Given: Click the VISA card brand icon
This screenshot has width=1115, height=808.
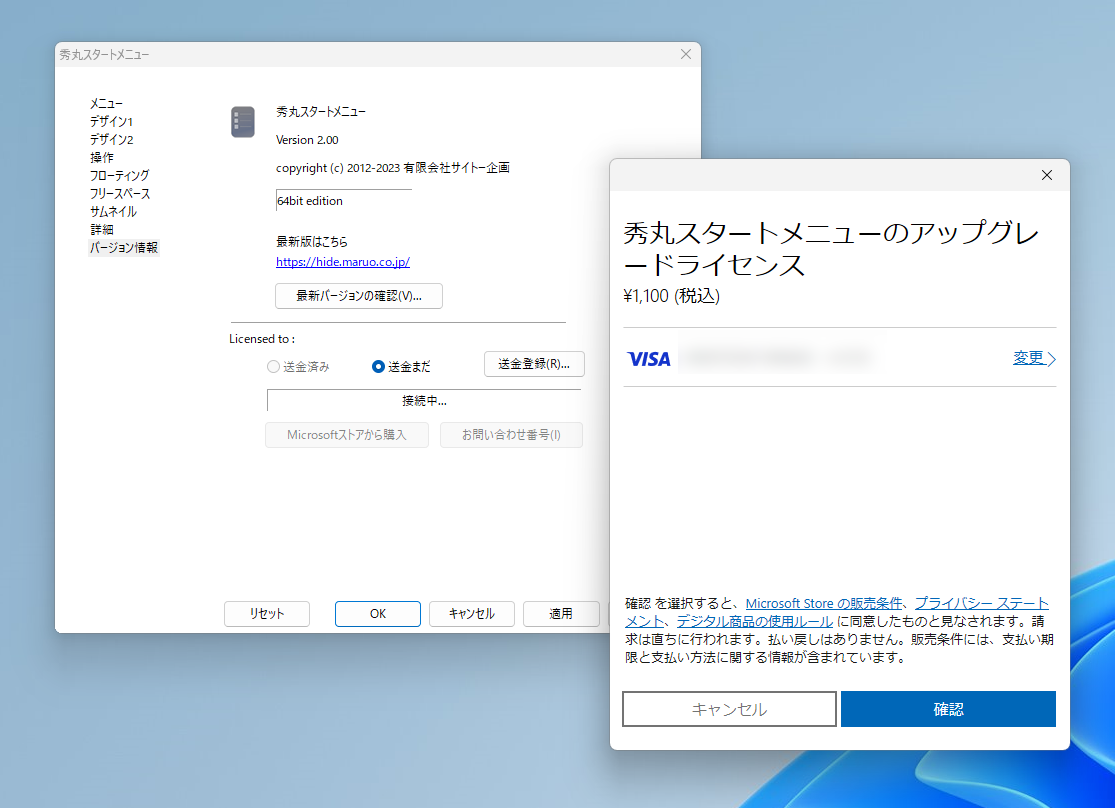Looking at the screenshot, I should [x=648, y=358].
